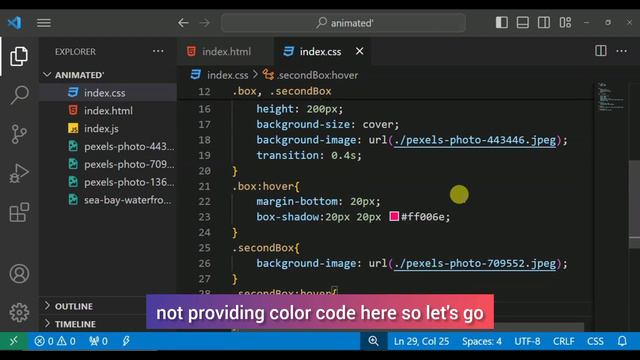Change language mode via CSS indicator
The width and height of the screenshot is (640, 360).
pyautogui.click(x=595, y=341)
